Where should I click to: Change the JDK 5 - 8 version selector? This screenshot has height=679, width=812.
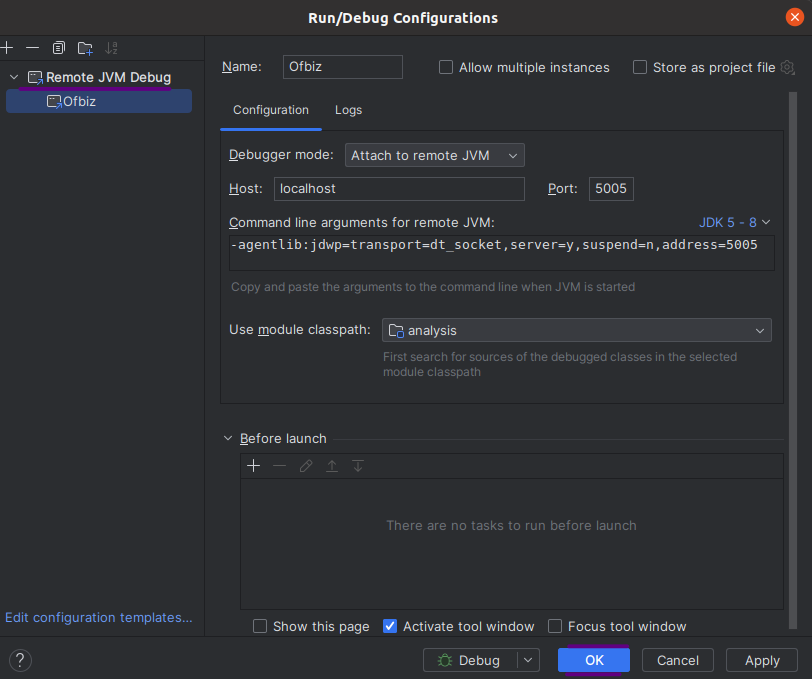coord(734,222)
